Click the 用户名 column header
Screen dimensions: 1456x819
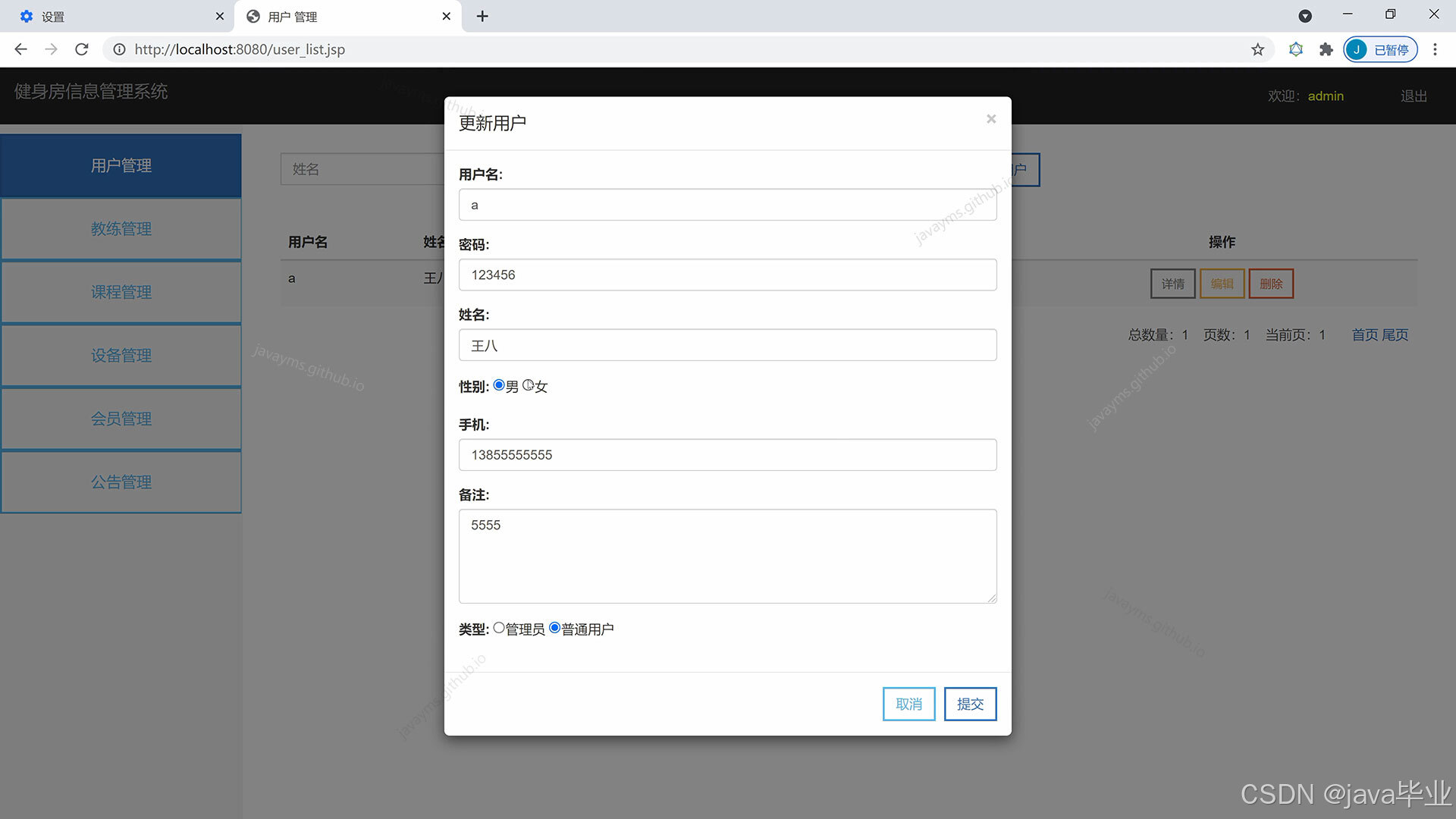click(x=308, y=242)
